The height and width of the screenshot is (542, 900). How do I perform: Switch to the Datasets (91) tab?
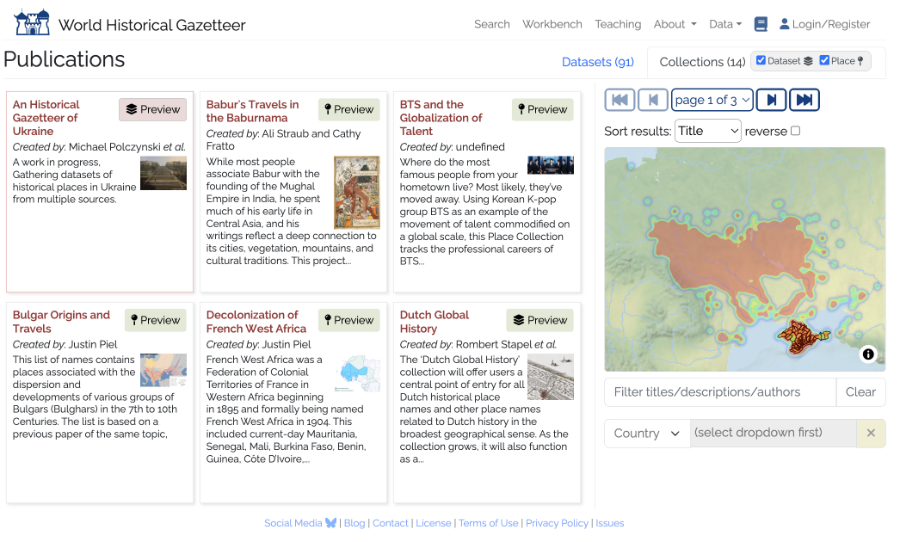pyautogui.click(x=597, y=62)
